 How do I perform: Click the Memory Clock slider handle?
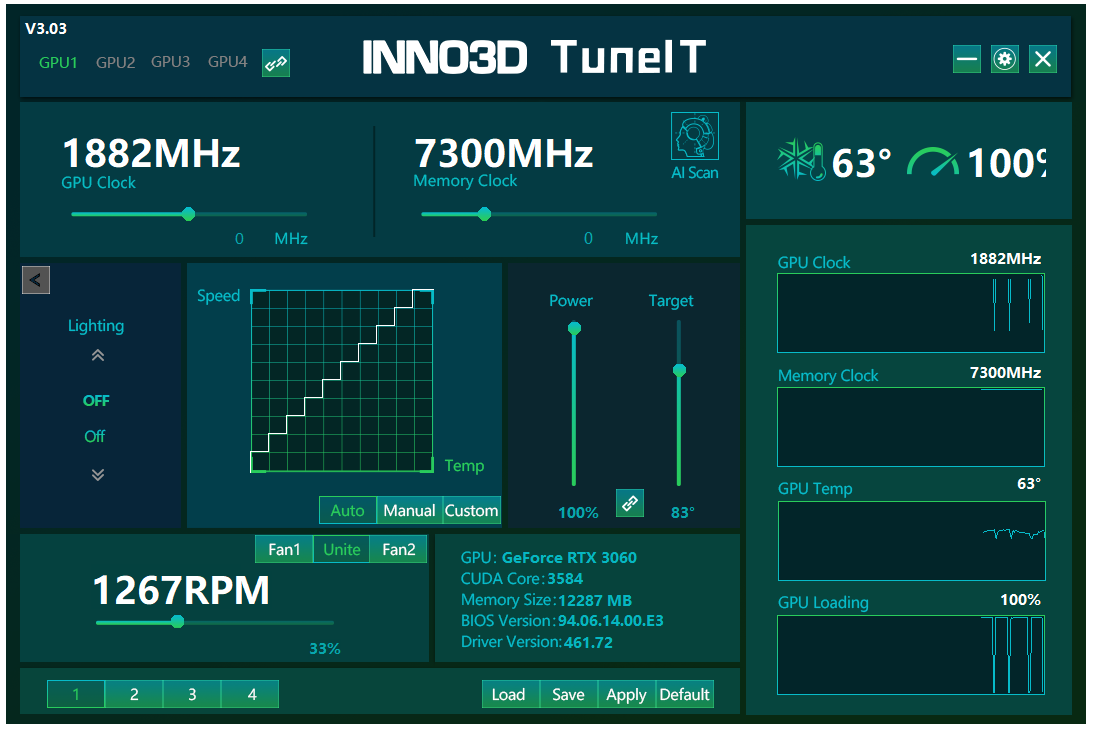484,214
